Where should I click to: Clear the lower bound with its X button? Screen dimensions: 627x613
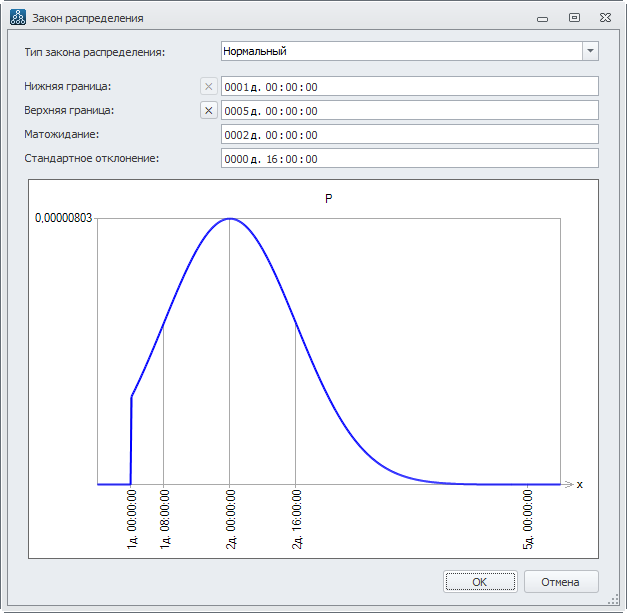point(208,87)
